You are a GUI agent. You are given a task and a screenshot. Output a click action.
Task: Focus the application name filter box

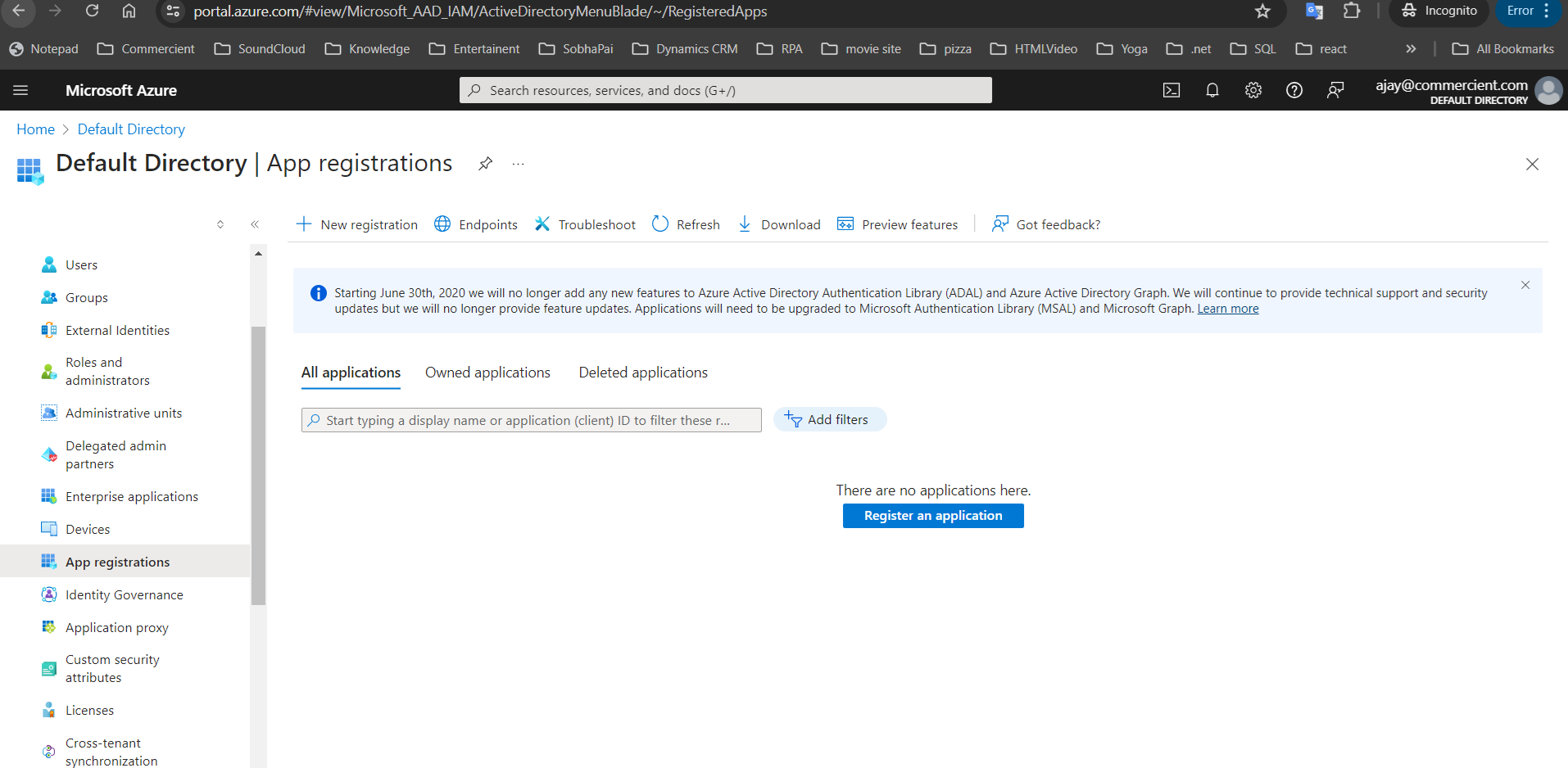pyautogui.click(x=532, y=420)
